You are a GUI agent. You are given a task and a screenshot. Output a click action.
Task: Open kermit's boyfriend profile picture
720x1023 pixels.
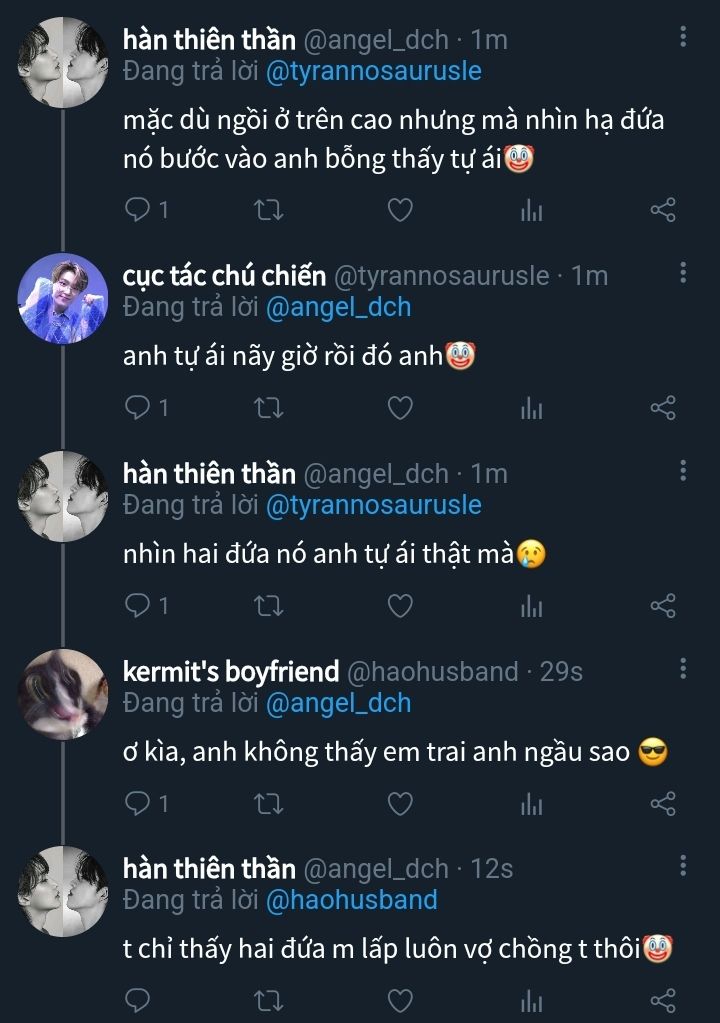coord(64,693)
